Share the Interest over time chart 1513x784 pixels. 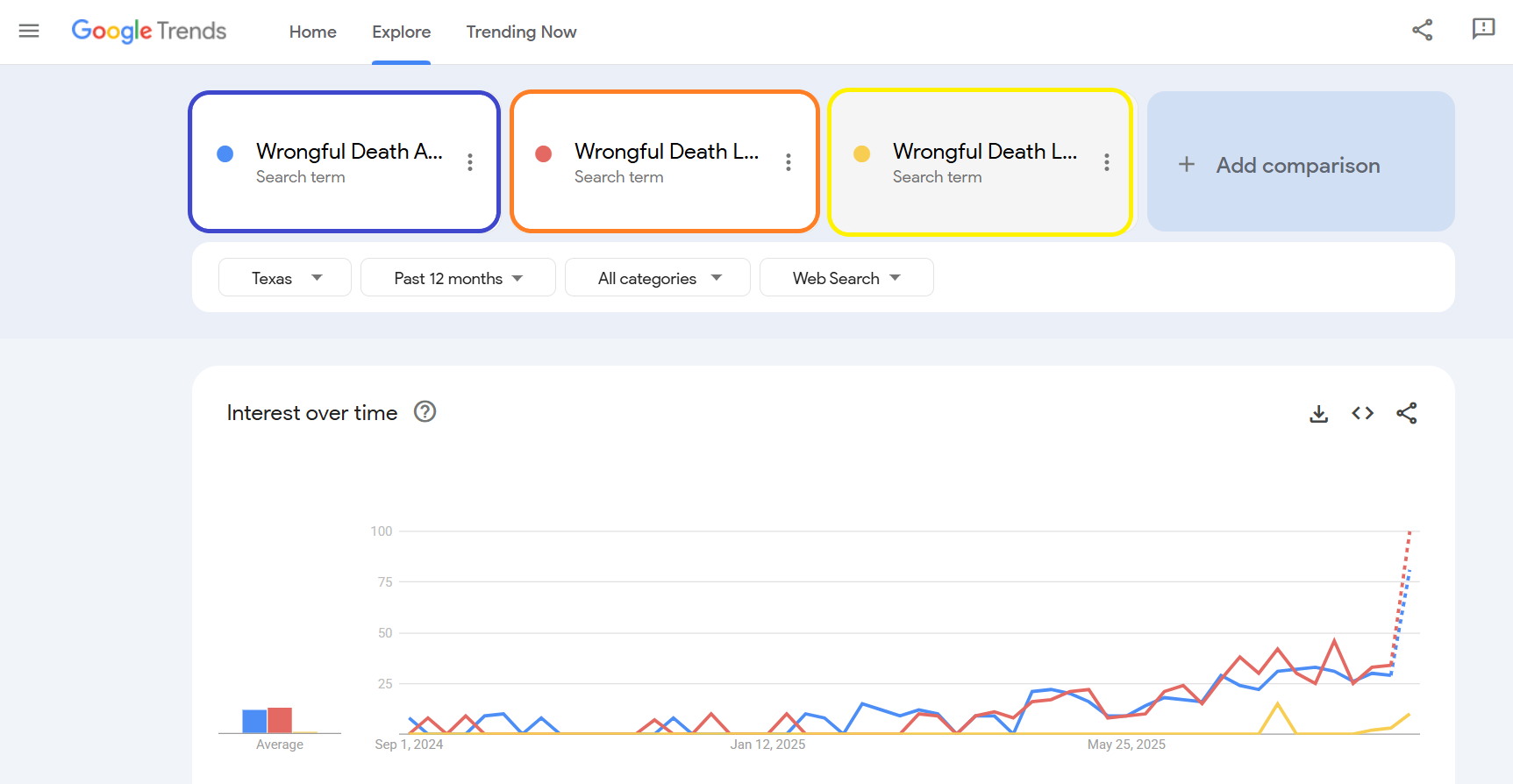coord(1406,413)
